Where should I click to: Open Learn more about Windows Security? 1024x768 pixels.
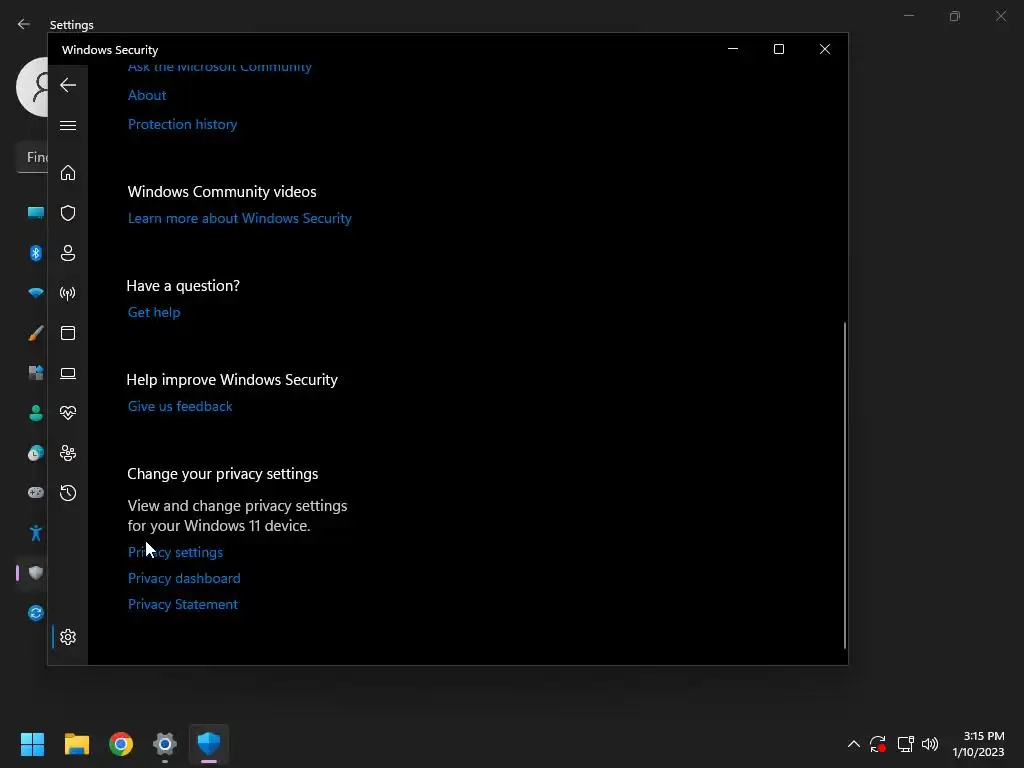[240, 218]
